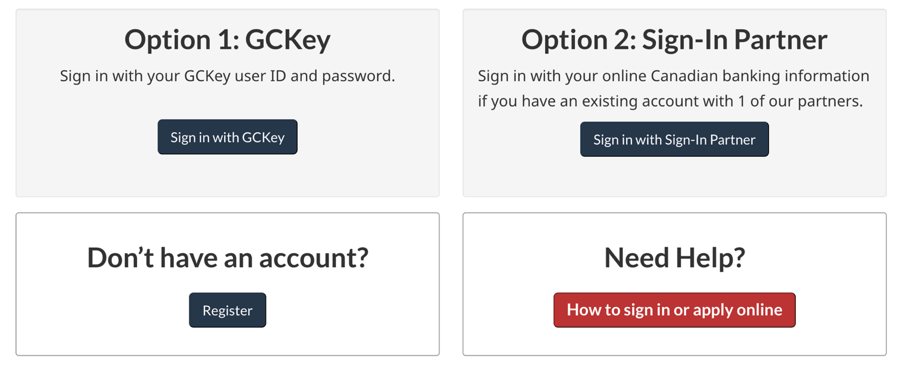
Task: Click the word GCKey in Option 1 title
Action: [x=288, y=40]
